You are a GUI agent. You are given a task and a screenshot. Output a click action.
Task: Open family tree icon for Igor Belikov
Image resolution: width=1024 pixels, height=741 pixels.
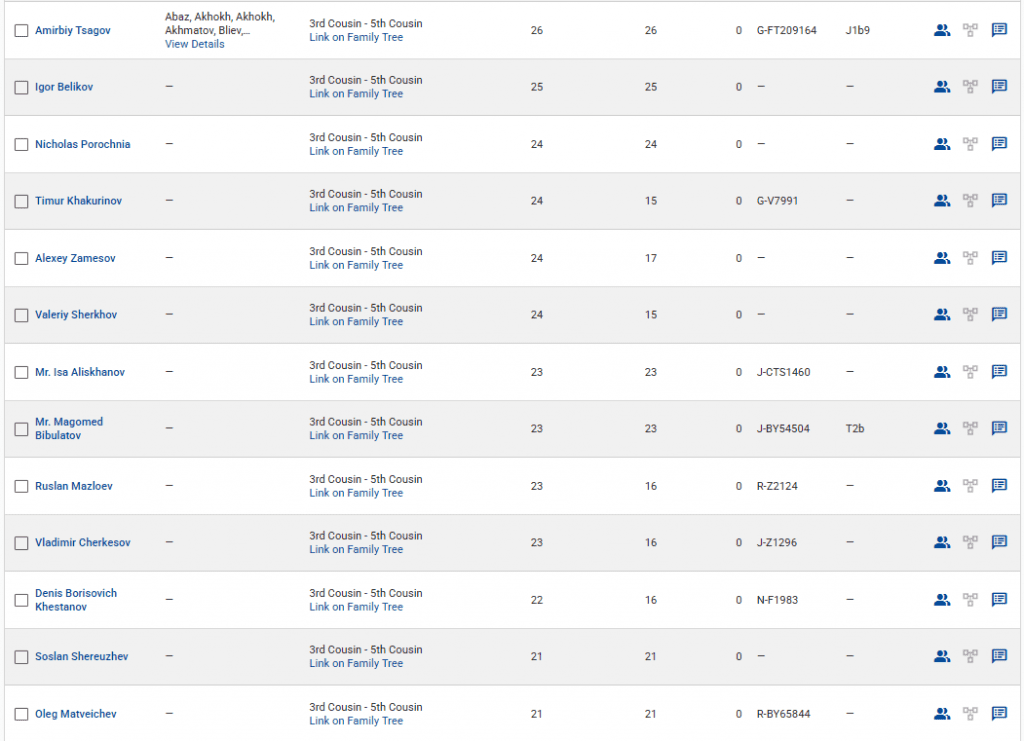point(970,87)
